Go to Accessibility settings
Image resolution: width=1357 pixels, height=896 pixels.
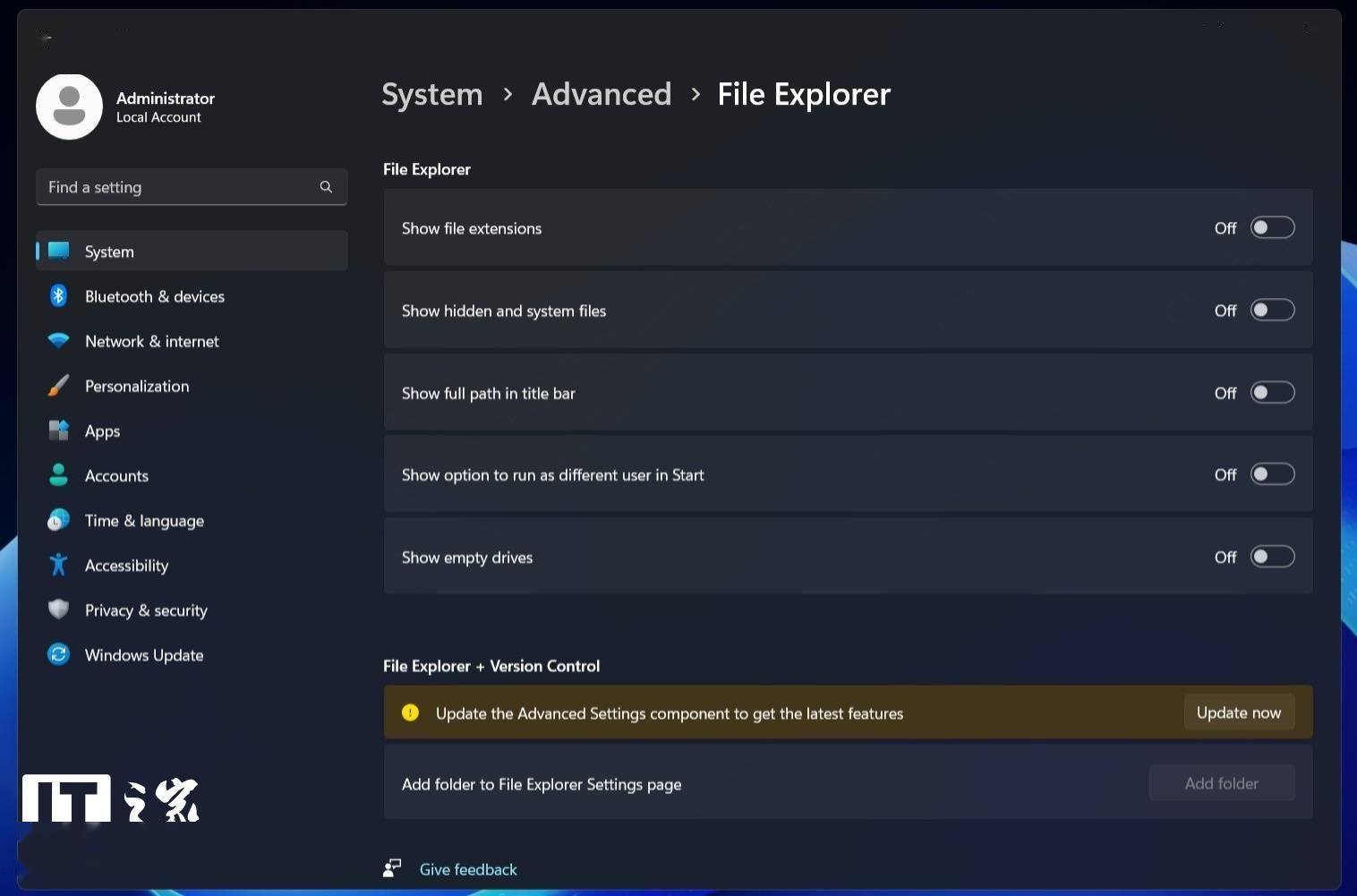192,565
